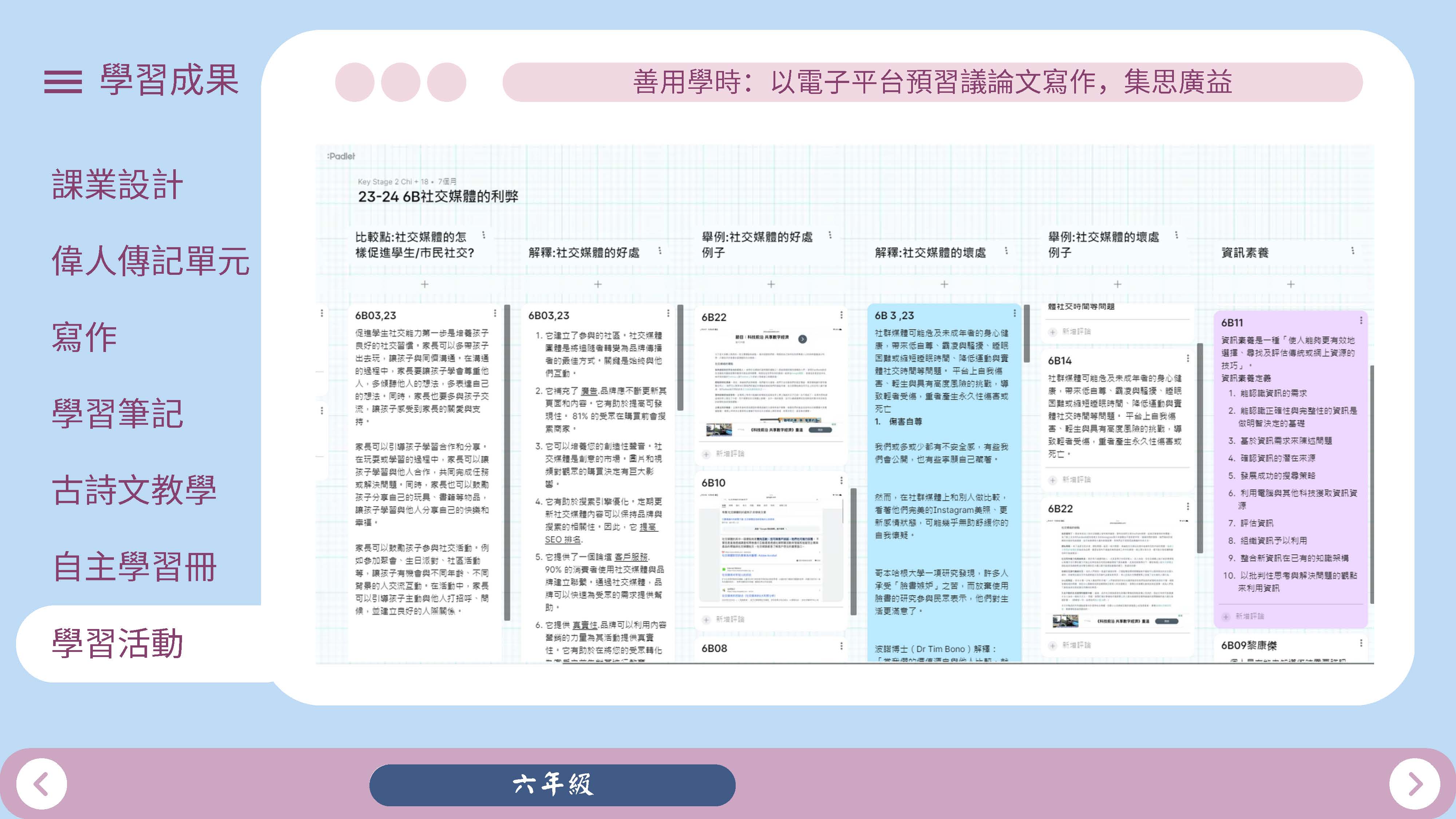The image size is (1456, 819).
Task: Click the Key Stage 2 Chi + 18 text
Action: 393,182
